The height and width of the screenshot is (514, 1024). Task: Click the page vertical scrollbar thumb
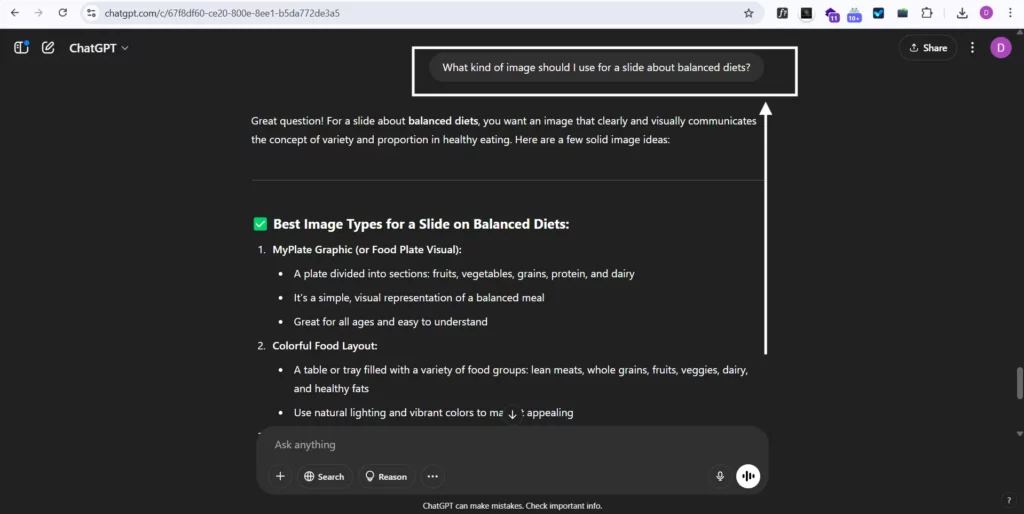1019,382
